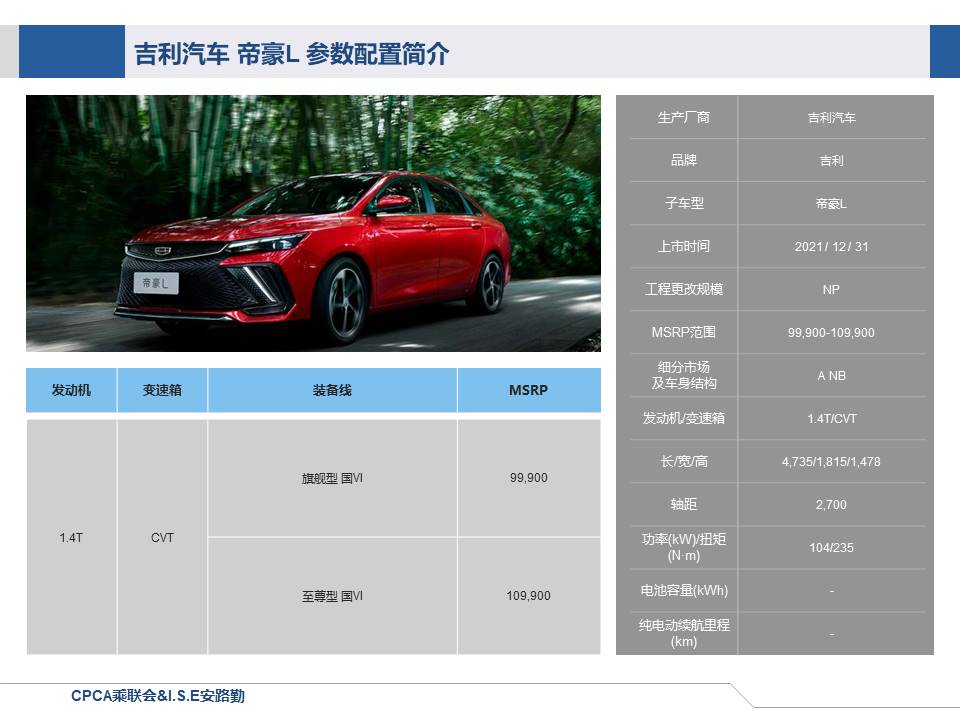The image size is (960, 720).
Task: Select the '吉利' brand value
Action: [831, 160]
